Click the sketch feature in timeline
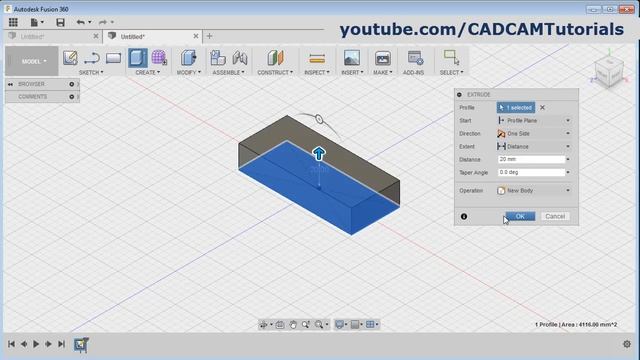The height and width of the screenshot is (360, 640). [81, 344]
